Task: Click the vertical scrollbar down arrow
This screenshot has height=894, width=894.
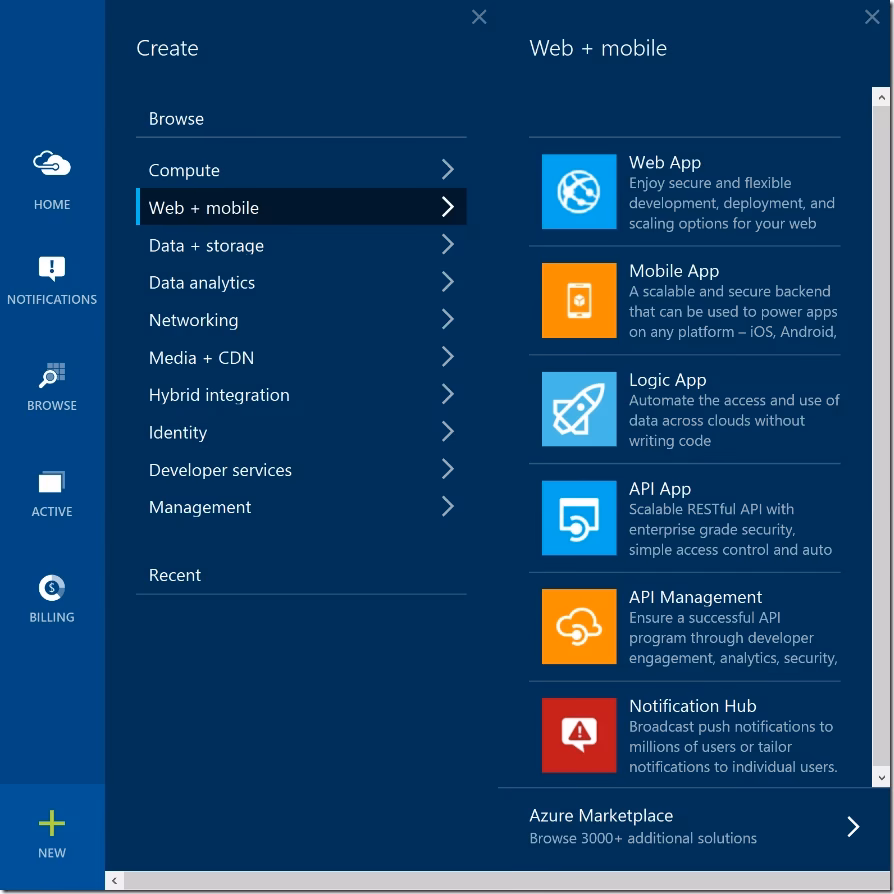Action: [881, 777]
